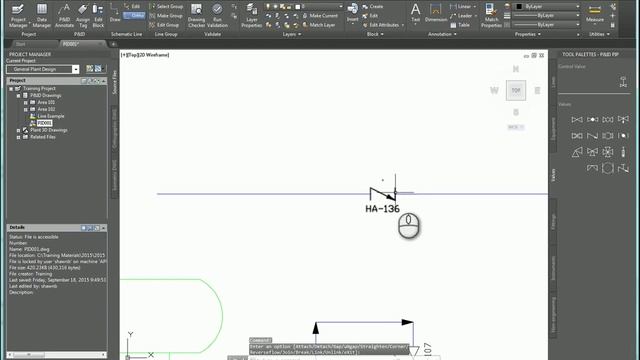Select the control valve symbol in palette
Viewport: 640px width, 360px height.
pos(623,82)
